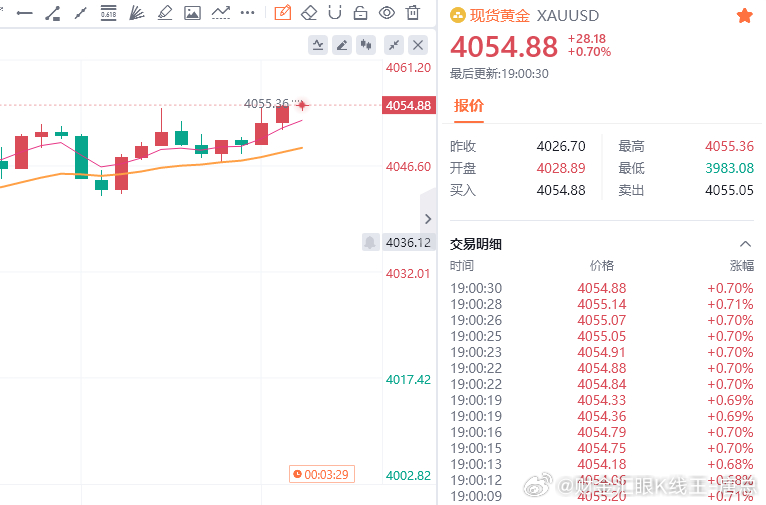Image resolution: width=766 pixels, height=505 pixels.
Task: Click the 买入 price 4054.88
Action: pos(561,190)
